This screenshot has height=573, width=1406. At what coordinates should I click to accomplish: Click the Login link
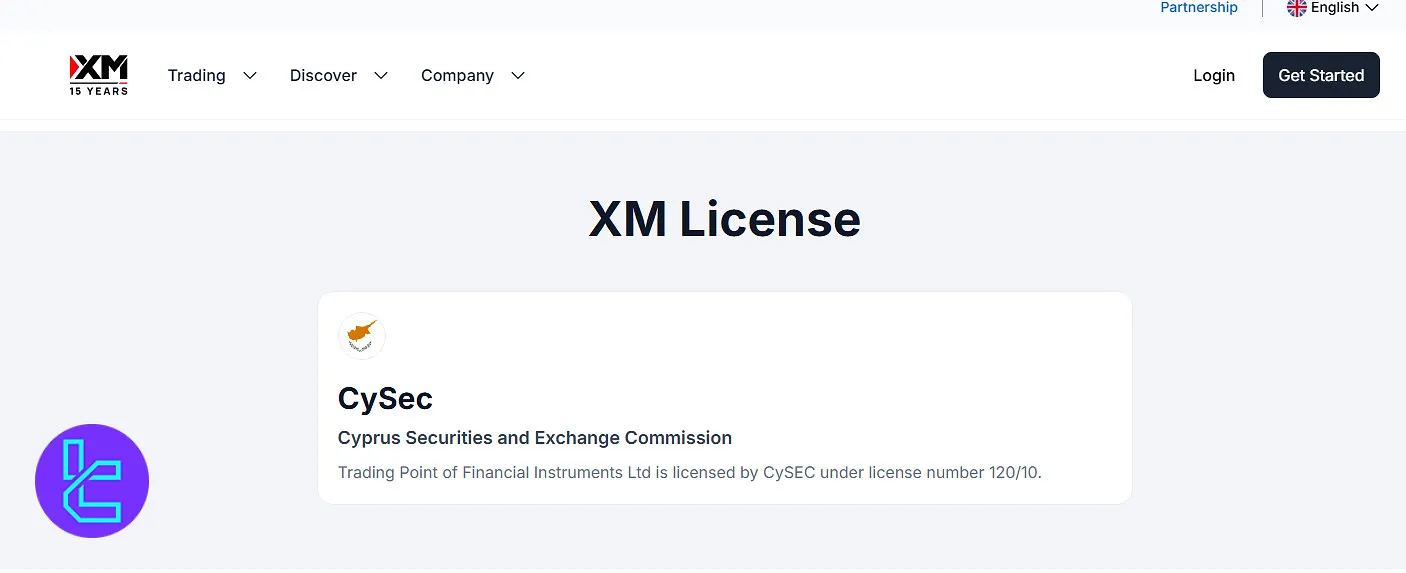point(1214,76)
